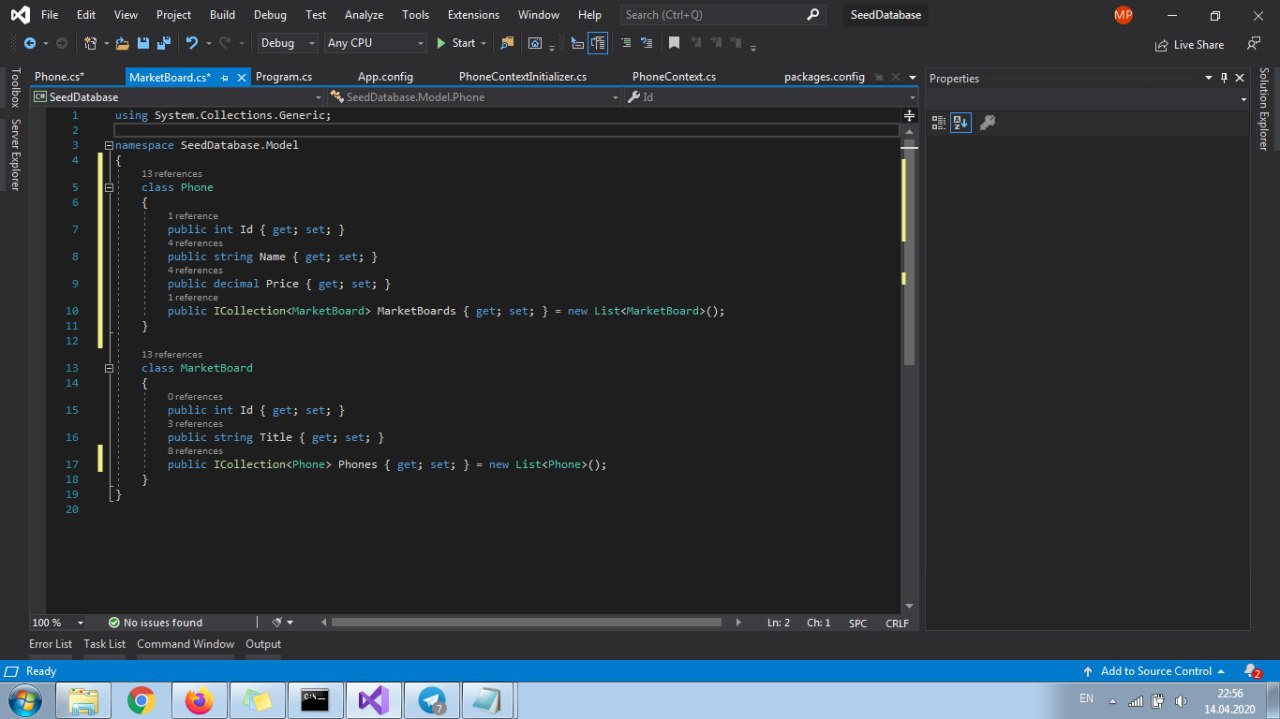Click the Property Pages wrench icon
This screenshot has width=1280, height=719.
point(987,122)
